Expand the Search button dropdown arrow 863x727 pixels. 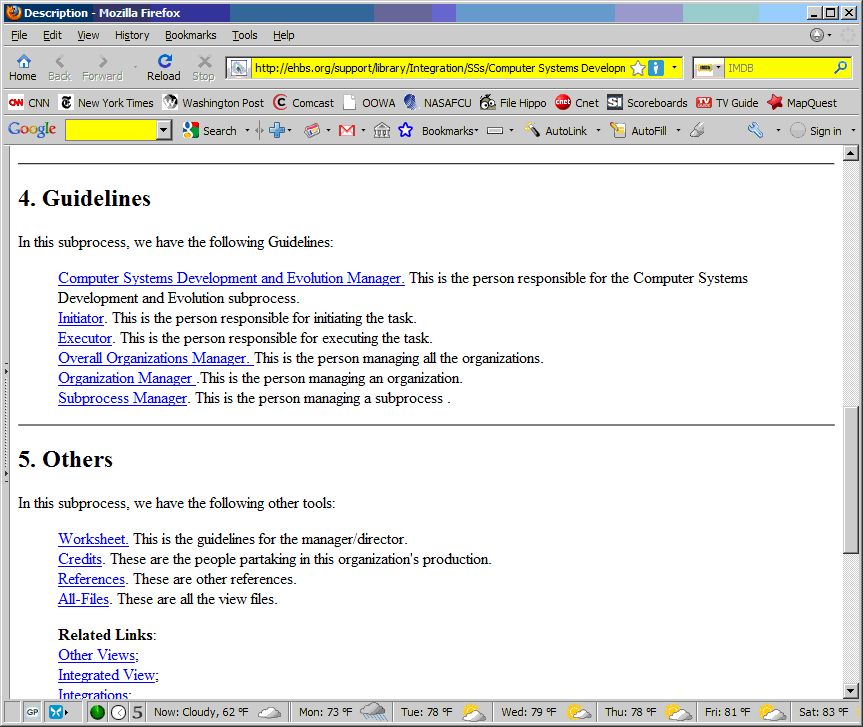[247, 130]
